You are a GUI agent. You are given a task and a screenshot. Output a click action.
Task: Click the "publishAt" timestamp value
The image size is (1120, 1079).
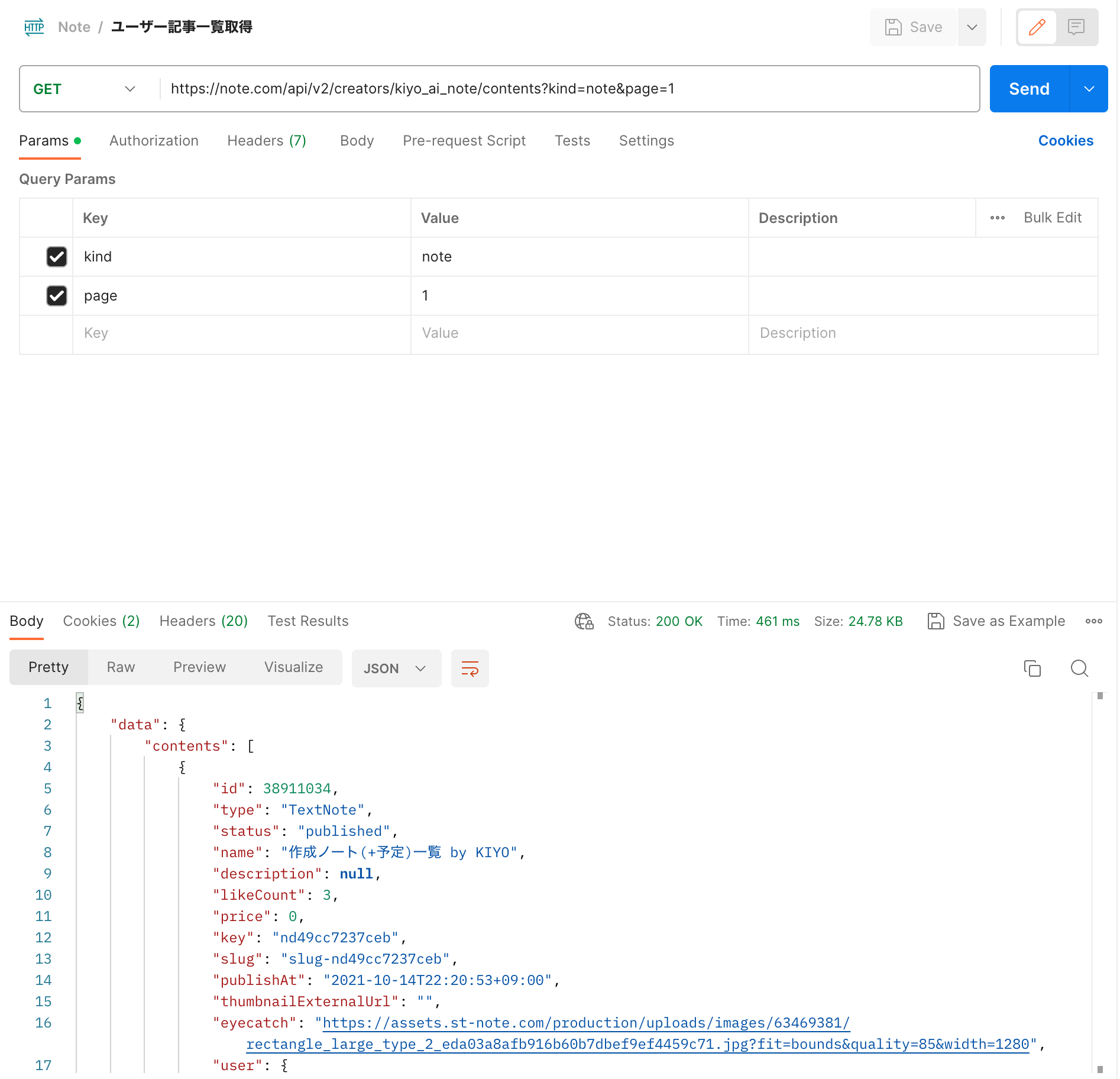(438, 980)
